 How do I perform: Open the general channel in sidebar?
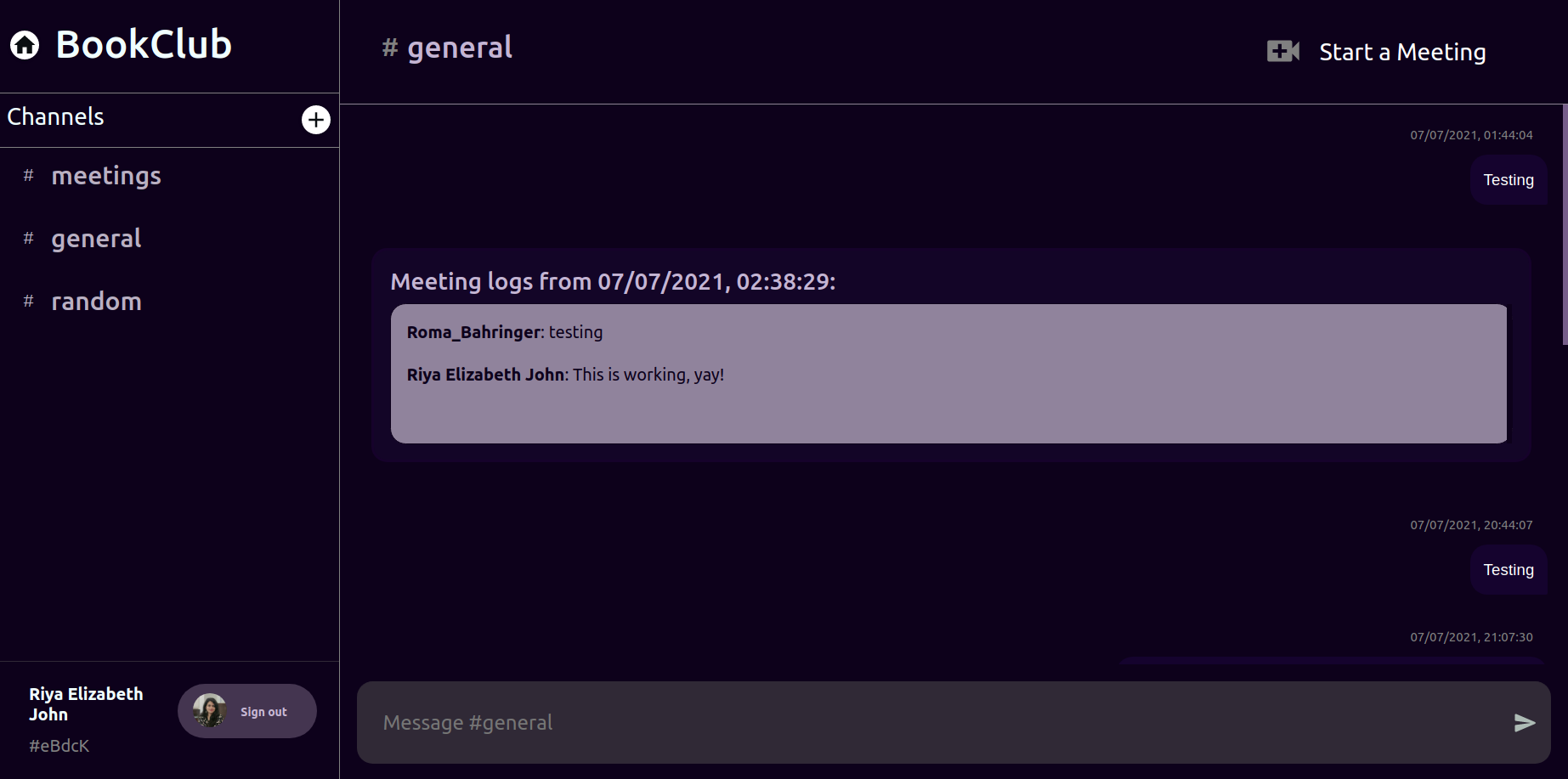point(96,239)
